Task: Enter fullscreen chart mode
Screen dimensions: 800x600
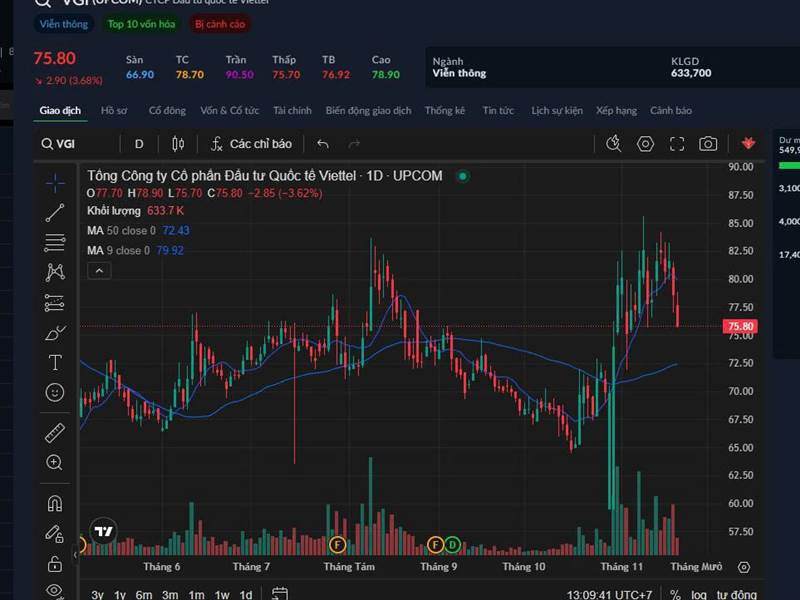Action: 677,144
